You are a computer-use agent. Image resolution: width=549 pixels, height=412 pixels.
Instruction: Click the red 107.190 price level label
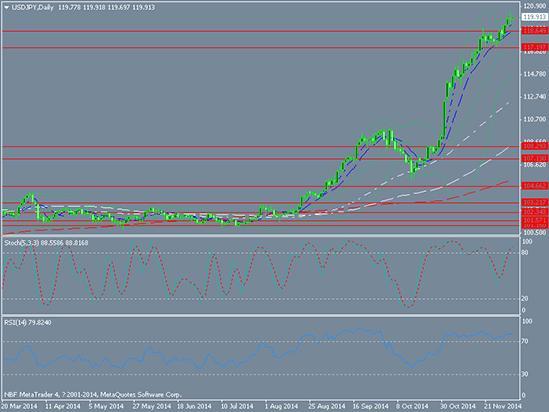[x=534, y=159]
